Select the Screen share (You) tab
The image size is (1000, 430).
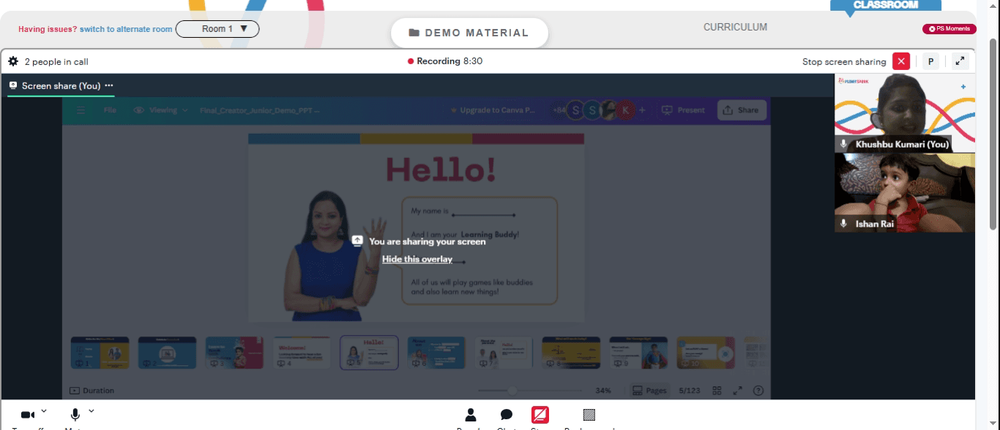coord(61,85)
